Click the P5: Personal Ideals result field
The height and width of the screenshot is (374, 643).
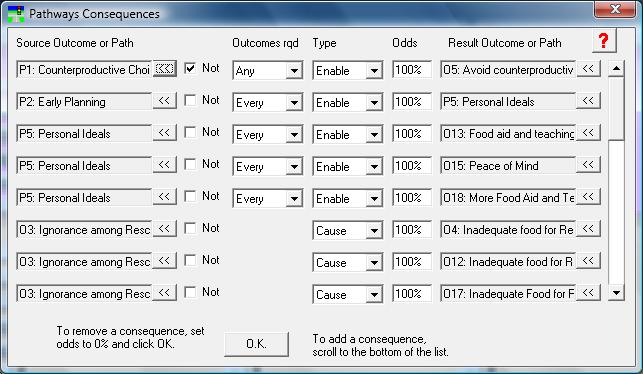(x=508, y=102)
